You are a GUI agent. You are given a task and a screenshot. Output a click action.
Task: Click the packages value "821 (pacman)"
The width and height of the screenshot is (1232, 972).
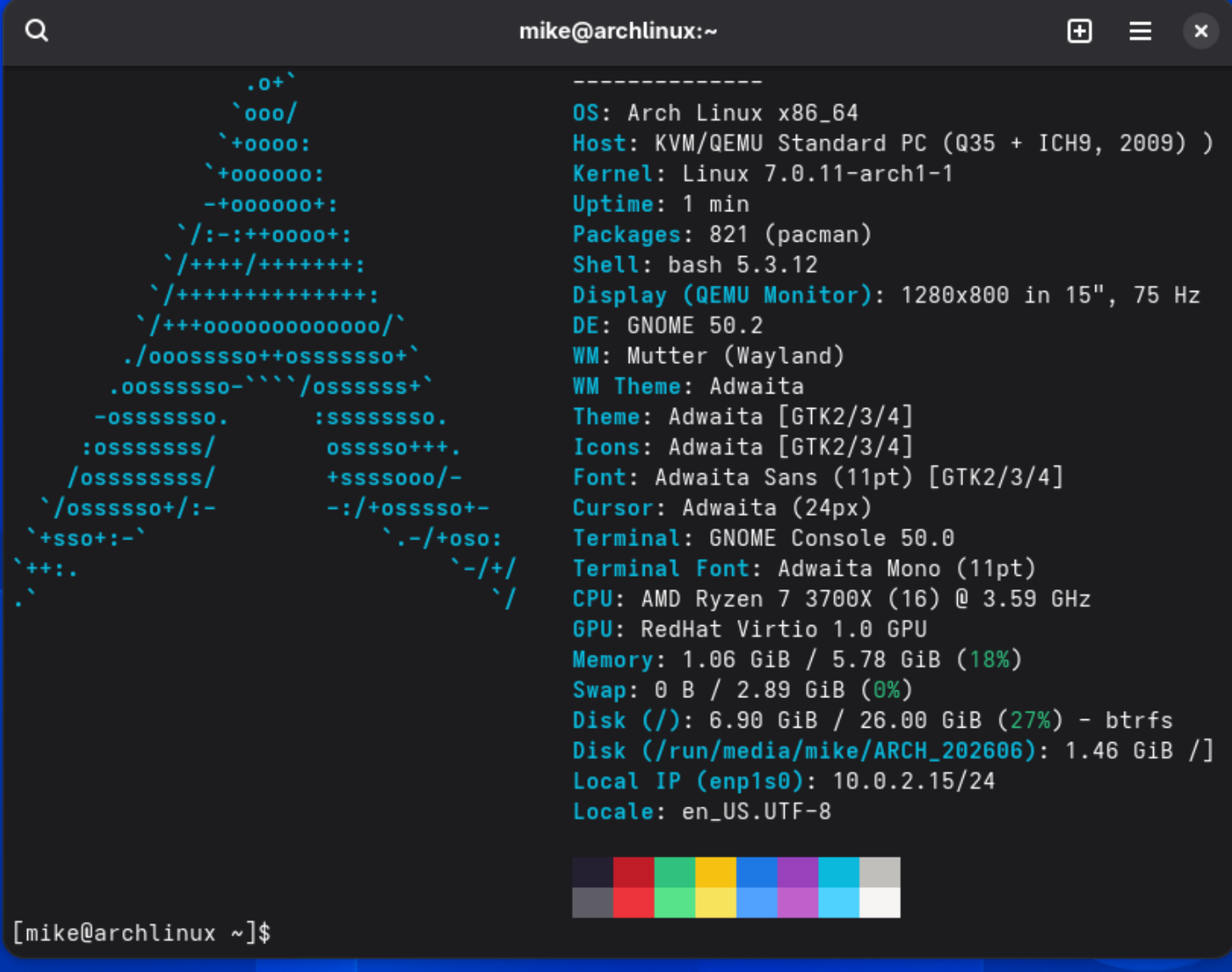click(x=791, y=235)
